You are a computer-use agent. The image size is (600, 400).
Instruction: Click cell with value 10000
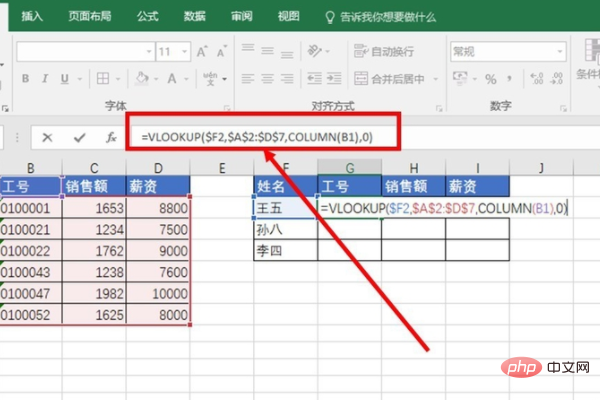(x=158, y=294)
